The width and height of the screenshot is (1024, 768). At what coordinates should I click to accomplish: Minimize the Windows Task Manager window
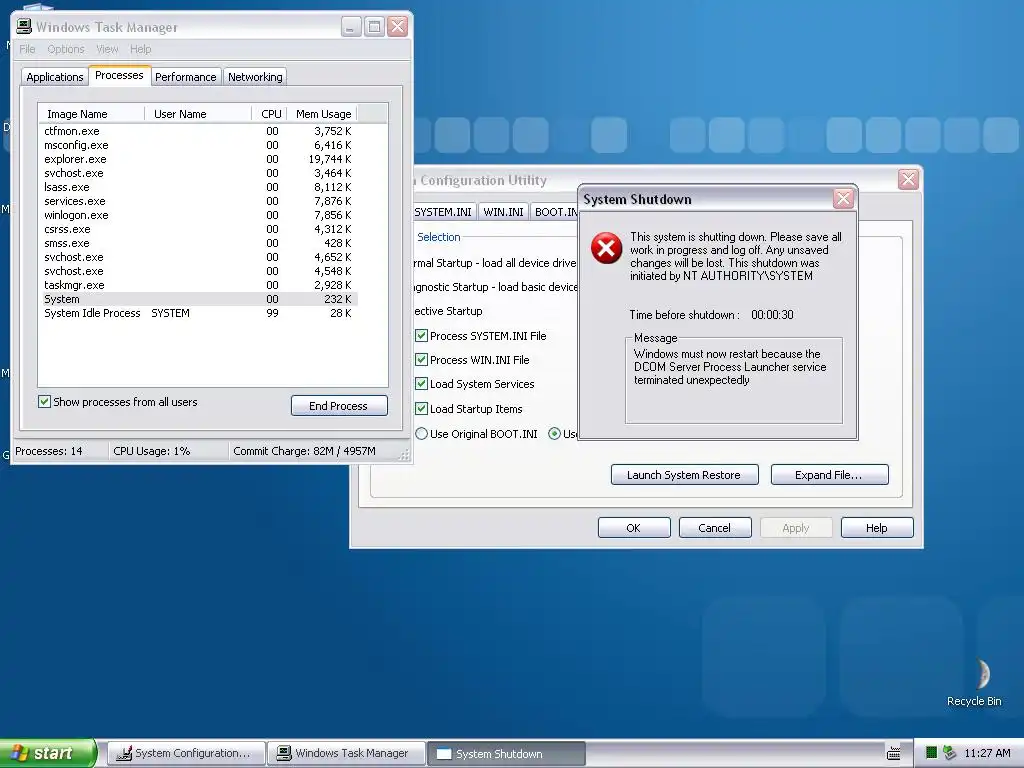tap(351, 27)
